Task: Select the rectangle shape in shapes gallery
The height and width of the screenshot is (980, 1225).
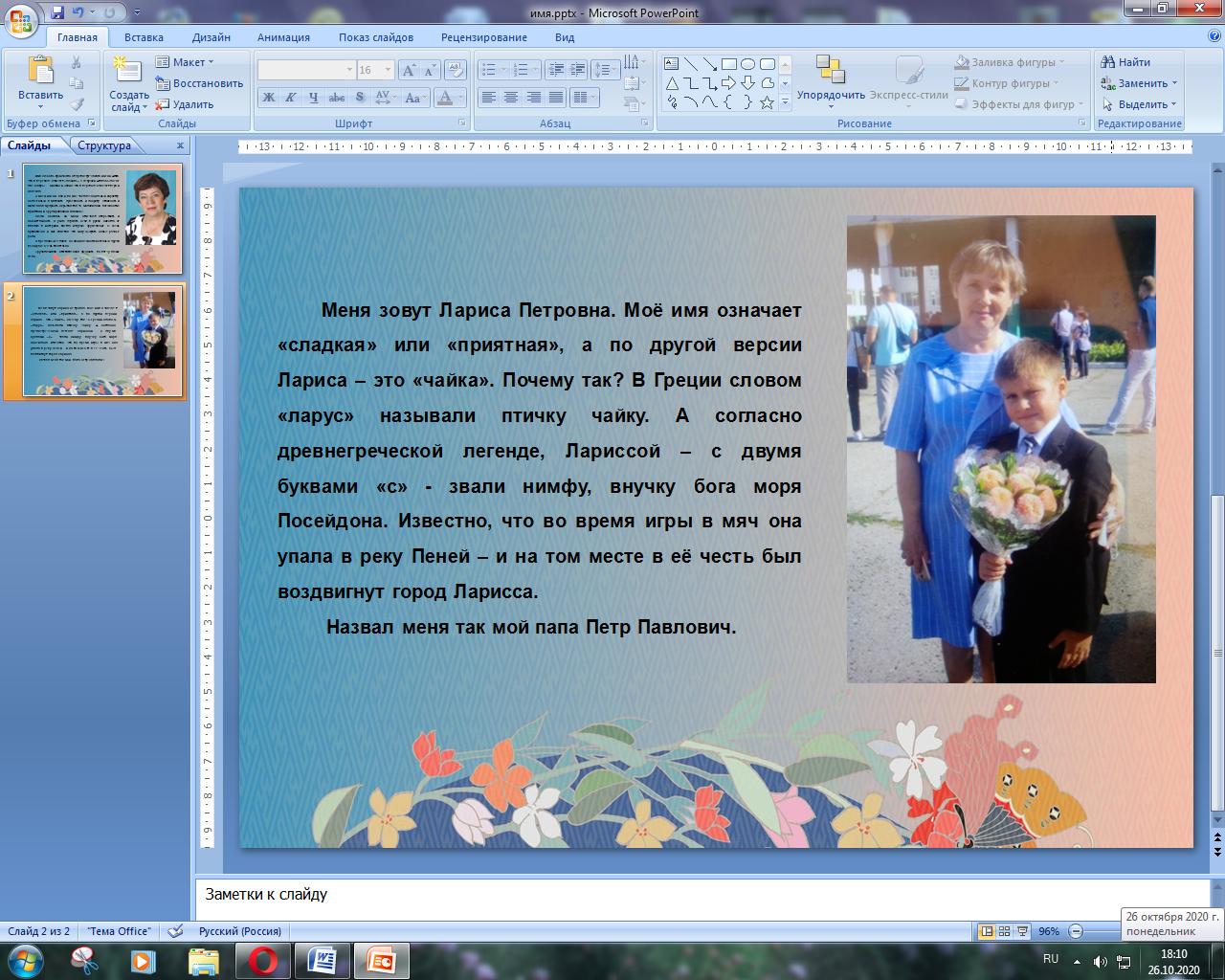Action: point(729,64)
